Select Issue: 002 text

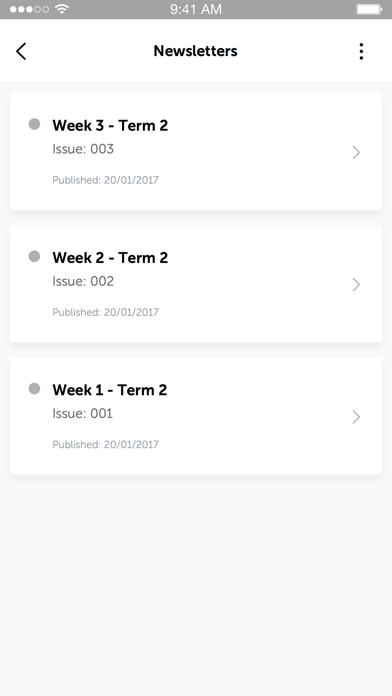click(x=83, y=281)
